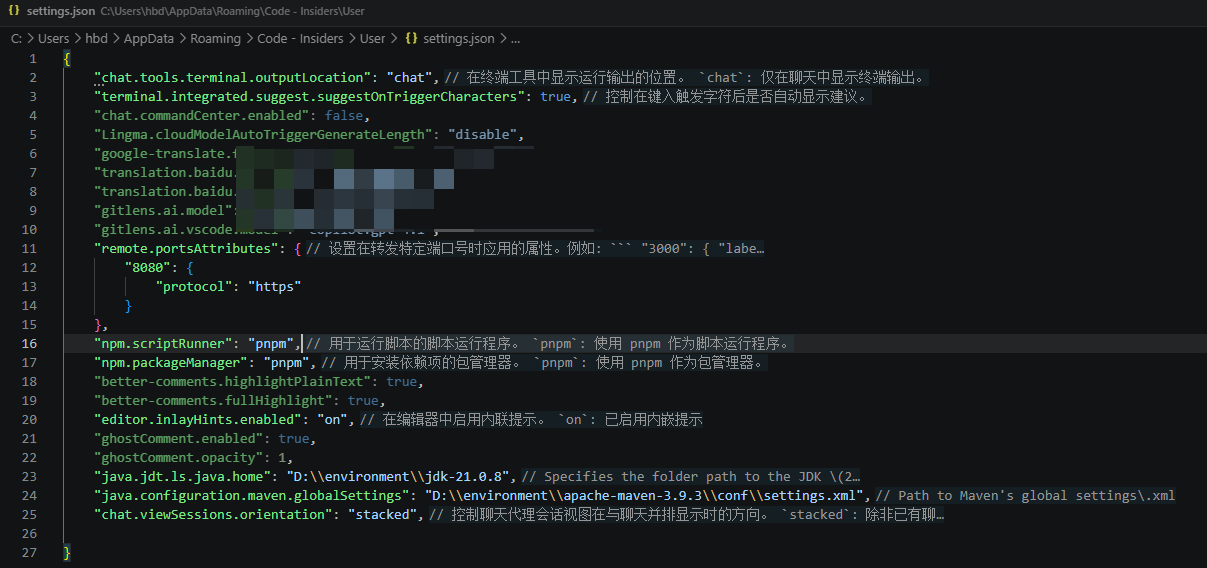Viewport: 1207px width, 568px height.
Task: Click the JSON braces icon in the editor tab
Action: [x=14, y=11]
